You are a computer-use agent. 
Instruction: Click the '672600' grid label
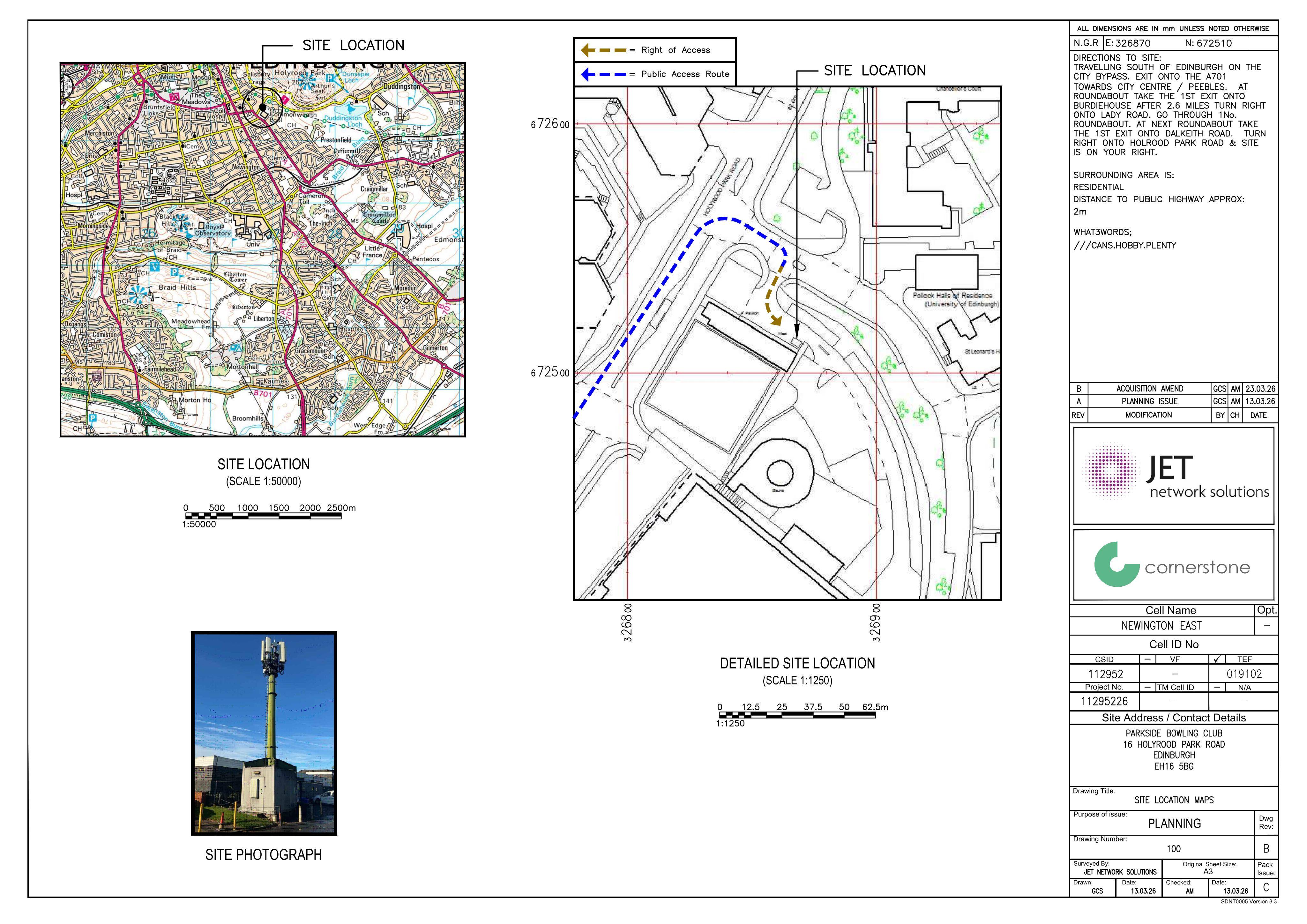click(550, 124)
